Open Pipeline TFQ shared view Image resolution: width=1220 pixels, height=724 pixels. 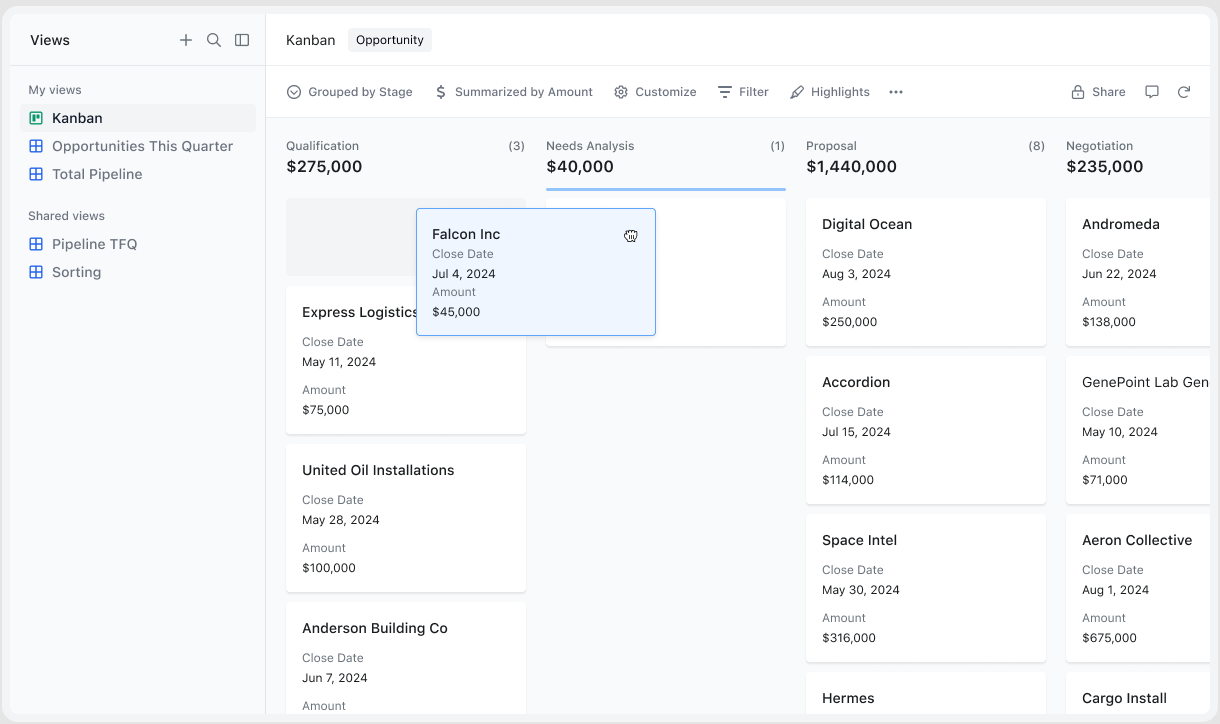click(x=138, y=244)
